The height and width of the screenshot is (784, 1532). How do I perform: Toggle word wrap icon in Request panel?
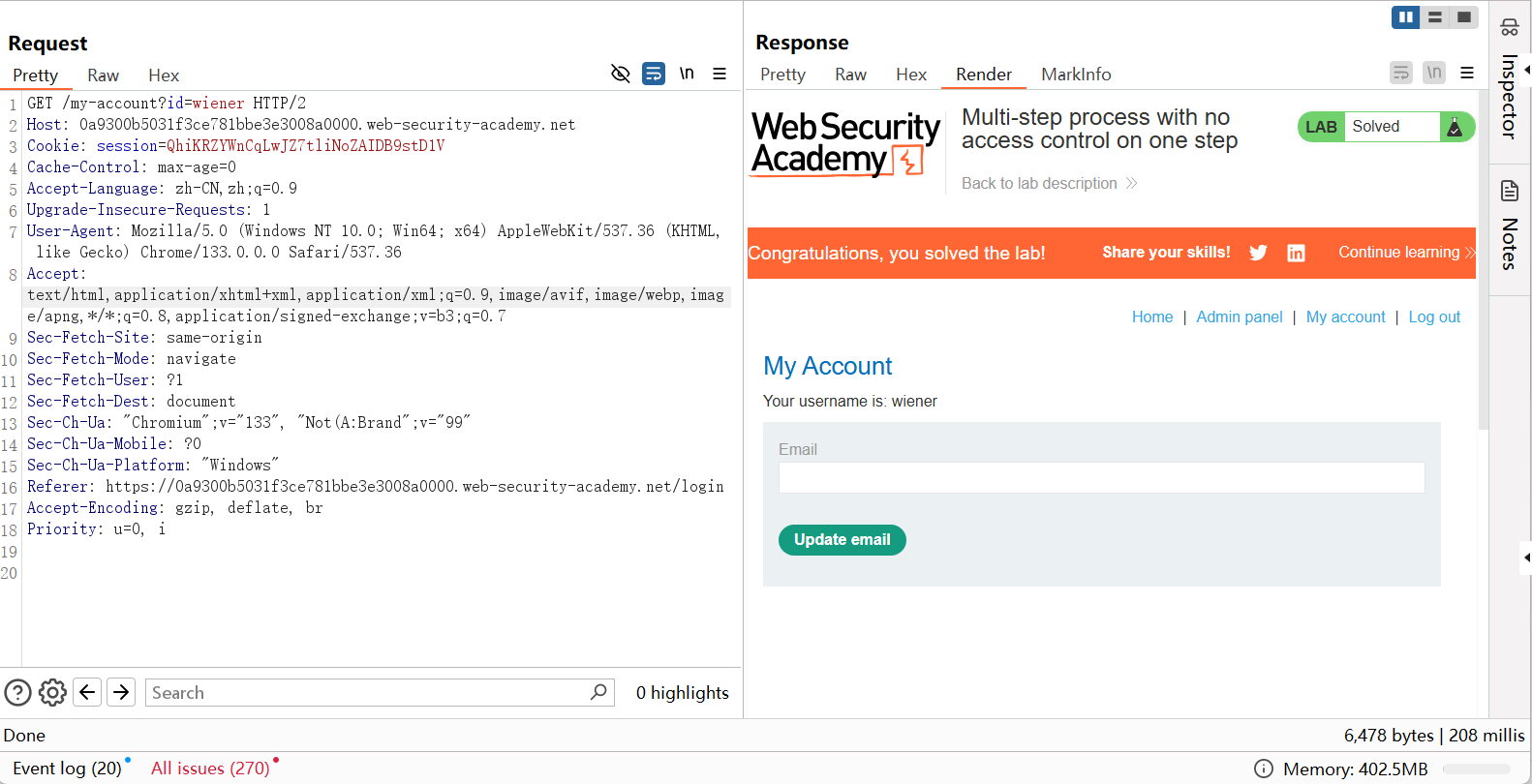click(654, 74)
